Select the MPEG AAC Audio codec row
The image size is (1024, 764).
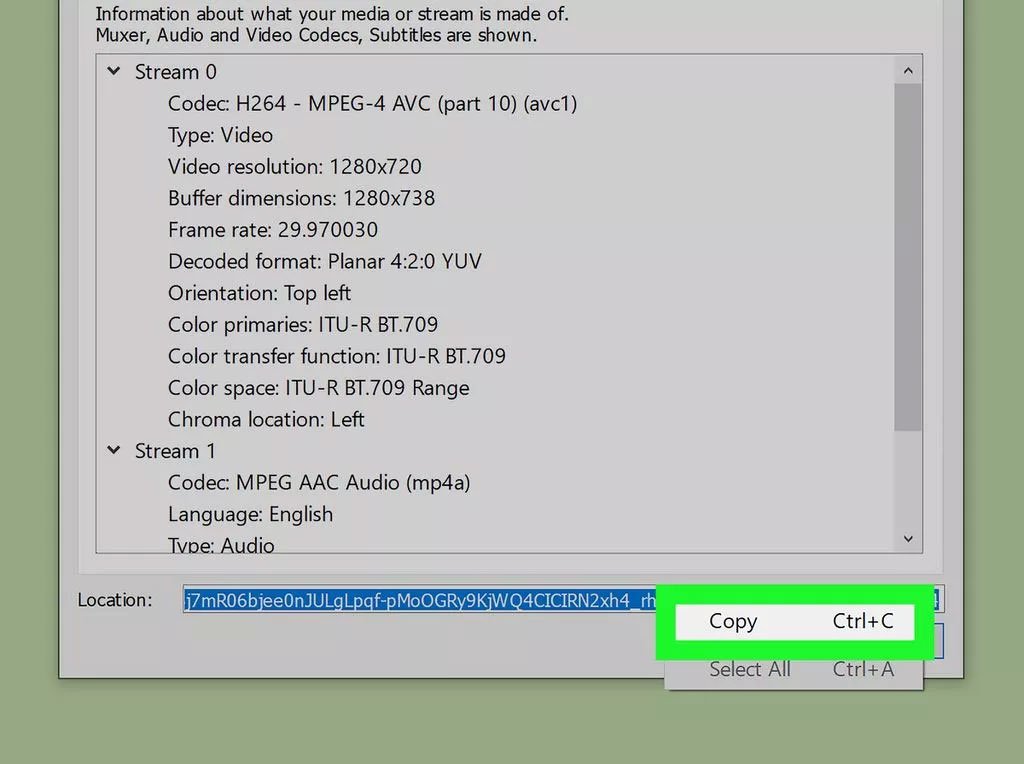(x=319, y=483)
